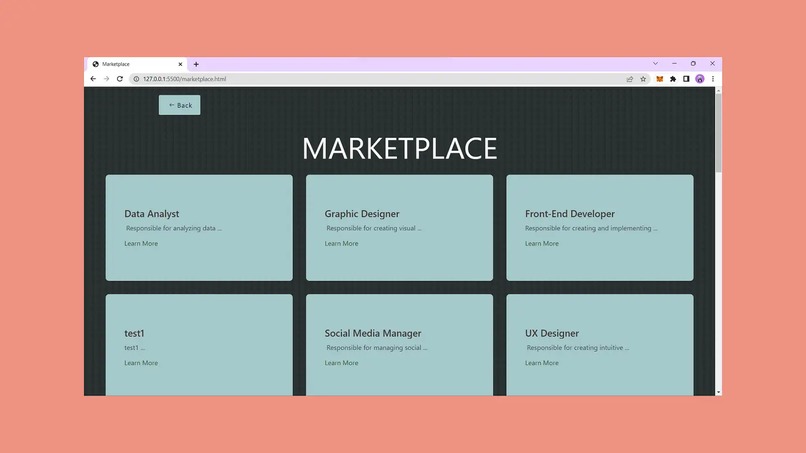Open the three-dot Chrome menu
This screenshot has width=806, height=453.
click(713, 79)
